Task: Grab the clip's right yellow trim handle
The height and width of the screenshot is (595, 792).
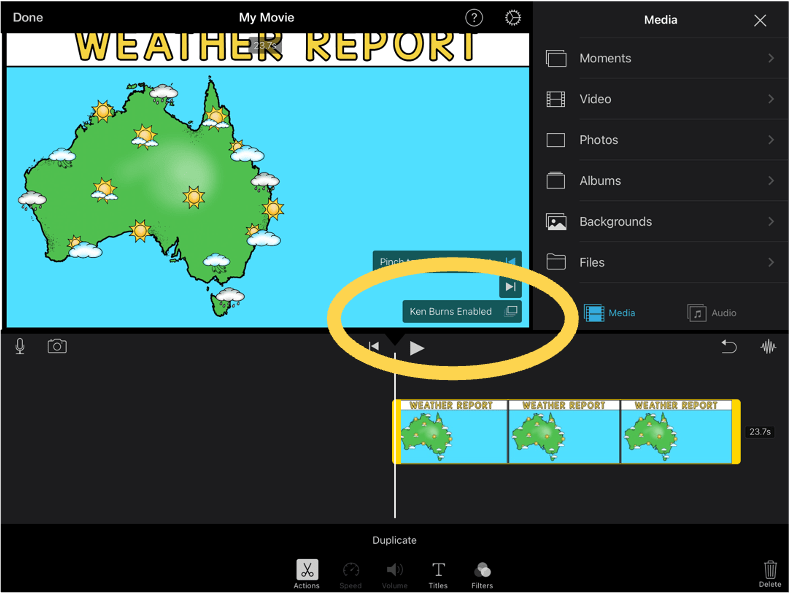Action: coord(736,431)
